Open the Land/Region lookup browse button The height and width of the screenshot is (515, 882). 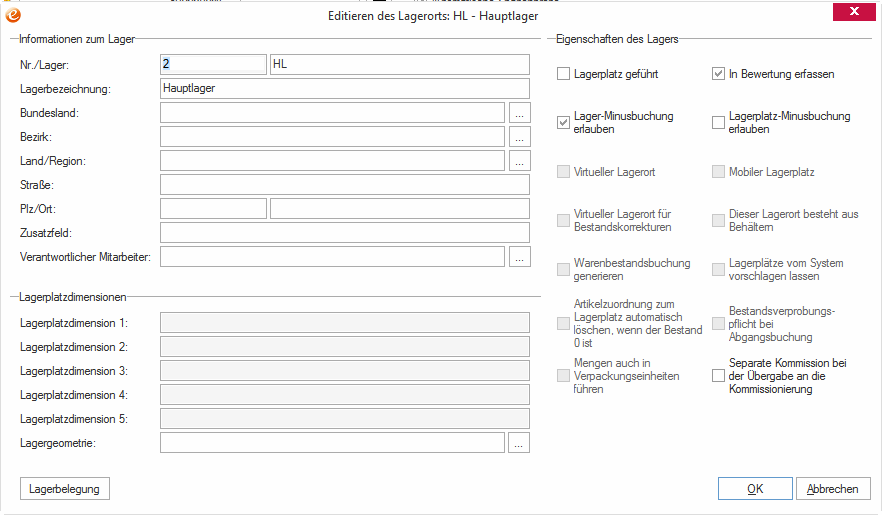click(519, 160)
